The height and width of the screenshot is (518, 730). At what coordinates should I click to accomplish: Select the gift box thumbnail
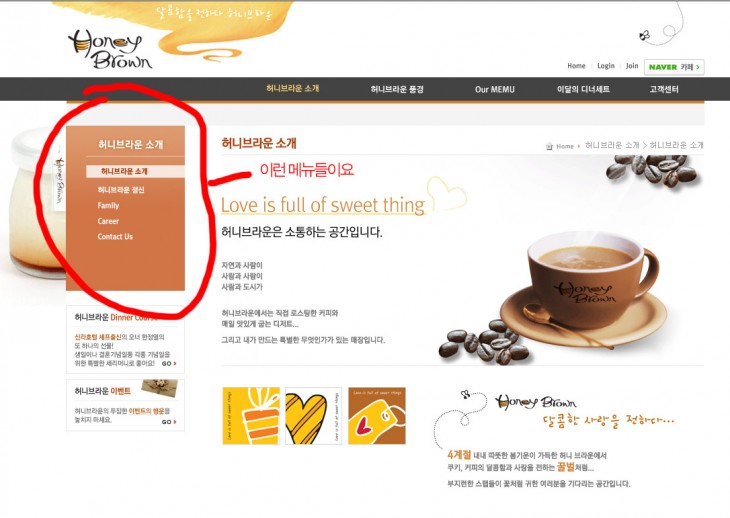(x=251, y=416)
